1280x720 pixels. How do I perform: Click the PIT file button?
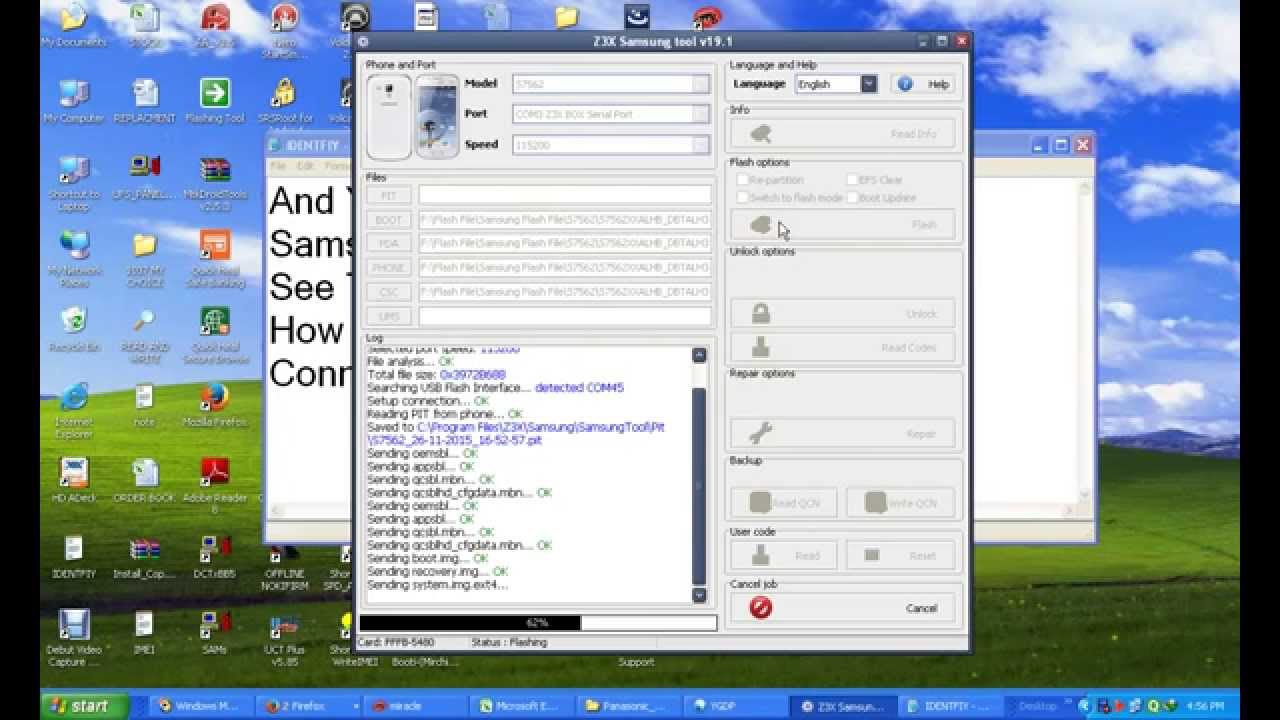389,195
